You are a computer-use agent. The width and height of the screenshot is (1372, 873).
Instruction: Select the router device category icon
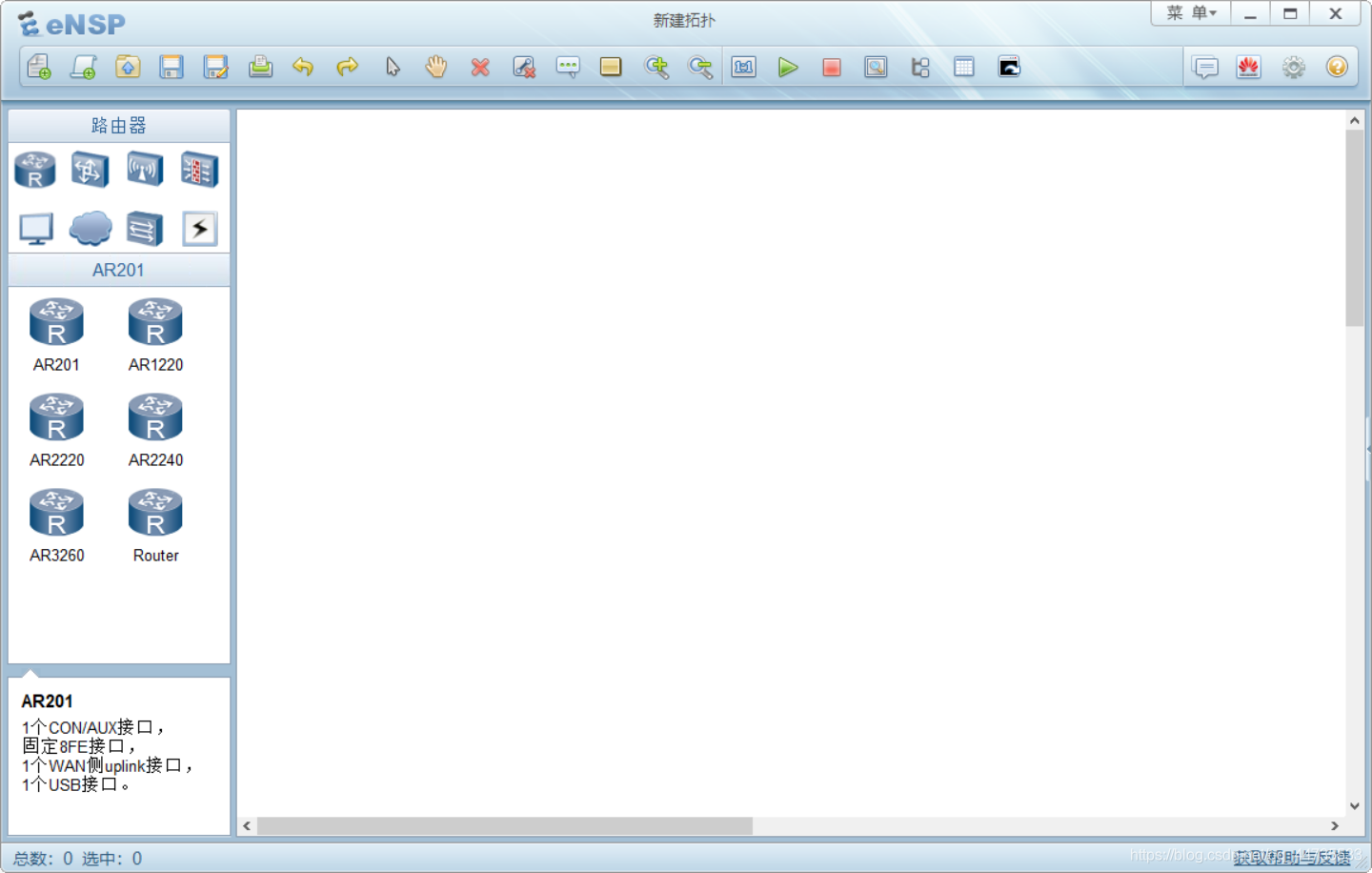click(x=35, y=171)
